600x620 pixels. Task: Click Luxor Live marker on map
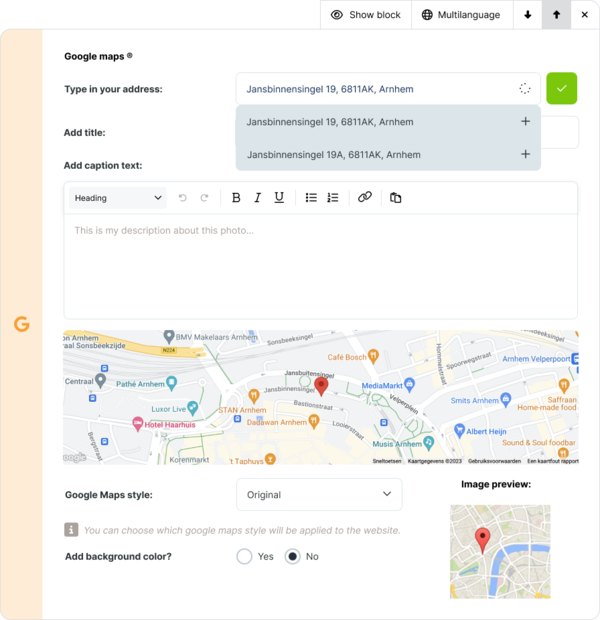193,408
